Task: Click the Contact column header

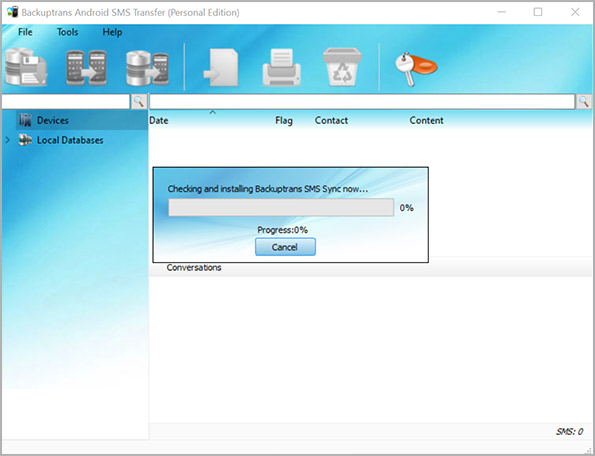Action: coord(331,120)
